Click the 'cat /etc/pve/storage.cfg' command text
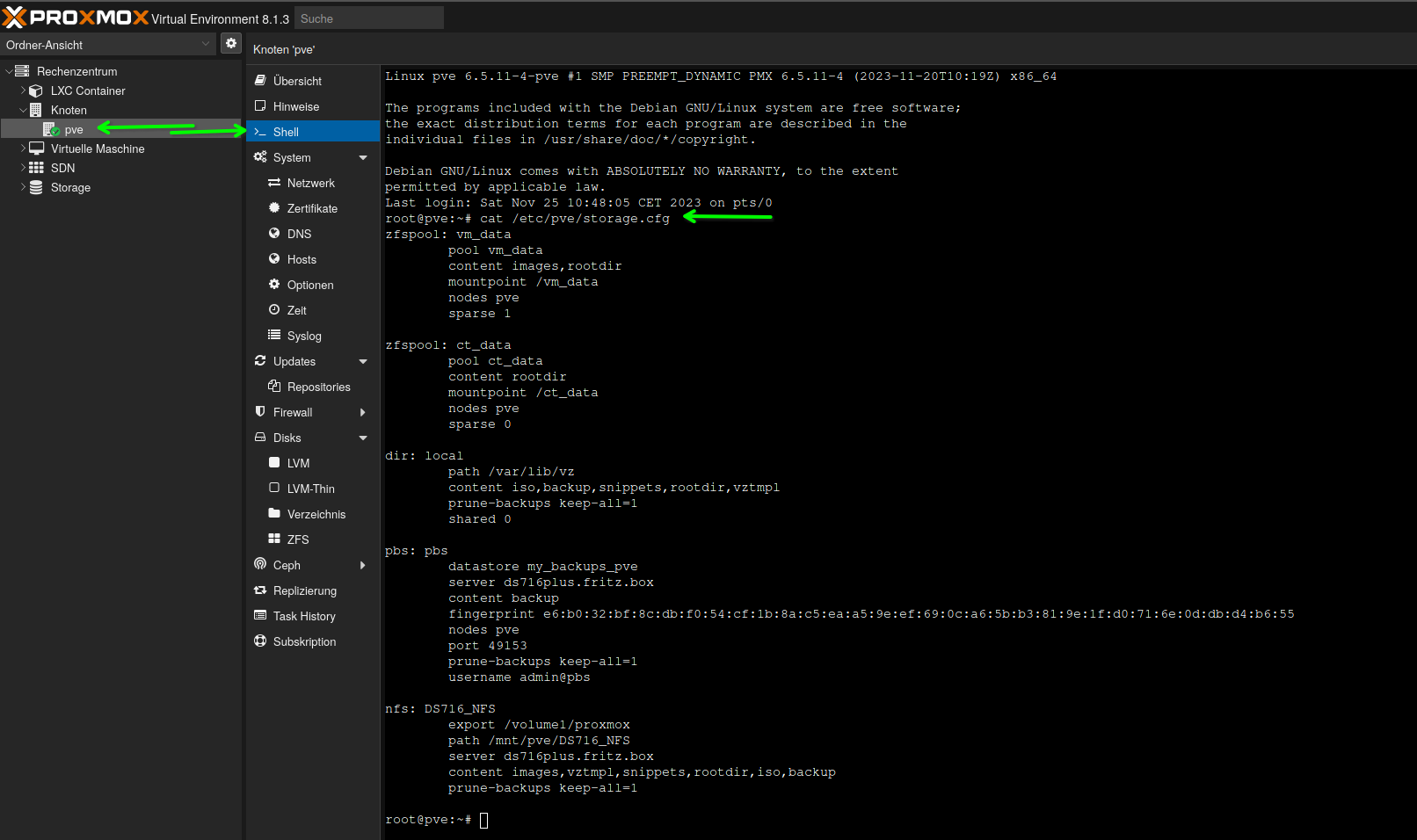 coord(575,219)
